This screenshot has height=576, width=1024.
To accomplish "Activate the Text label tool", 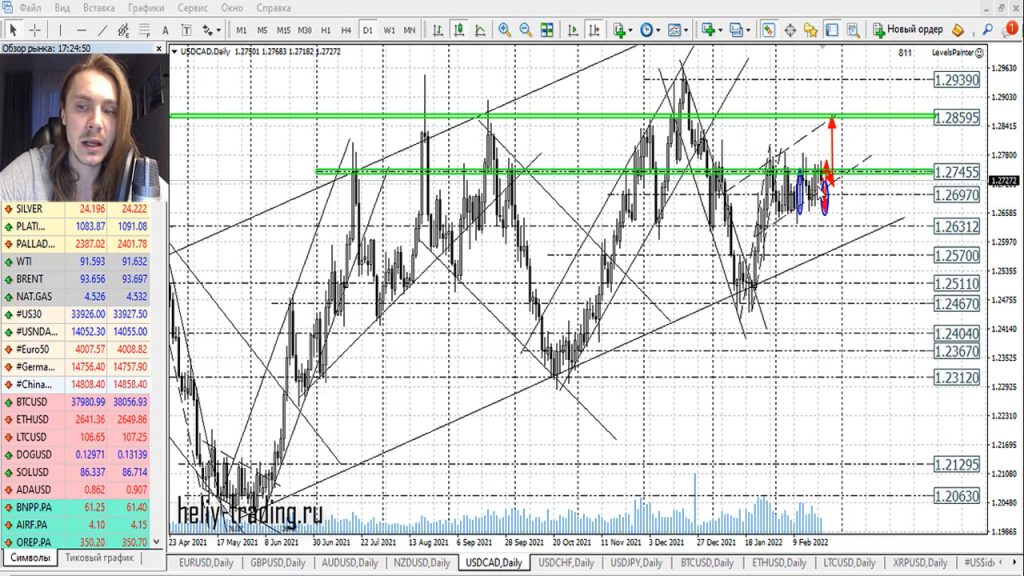I will pyautogui.click(x=166, y=30).
